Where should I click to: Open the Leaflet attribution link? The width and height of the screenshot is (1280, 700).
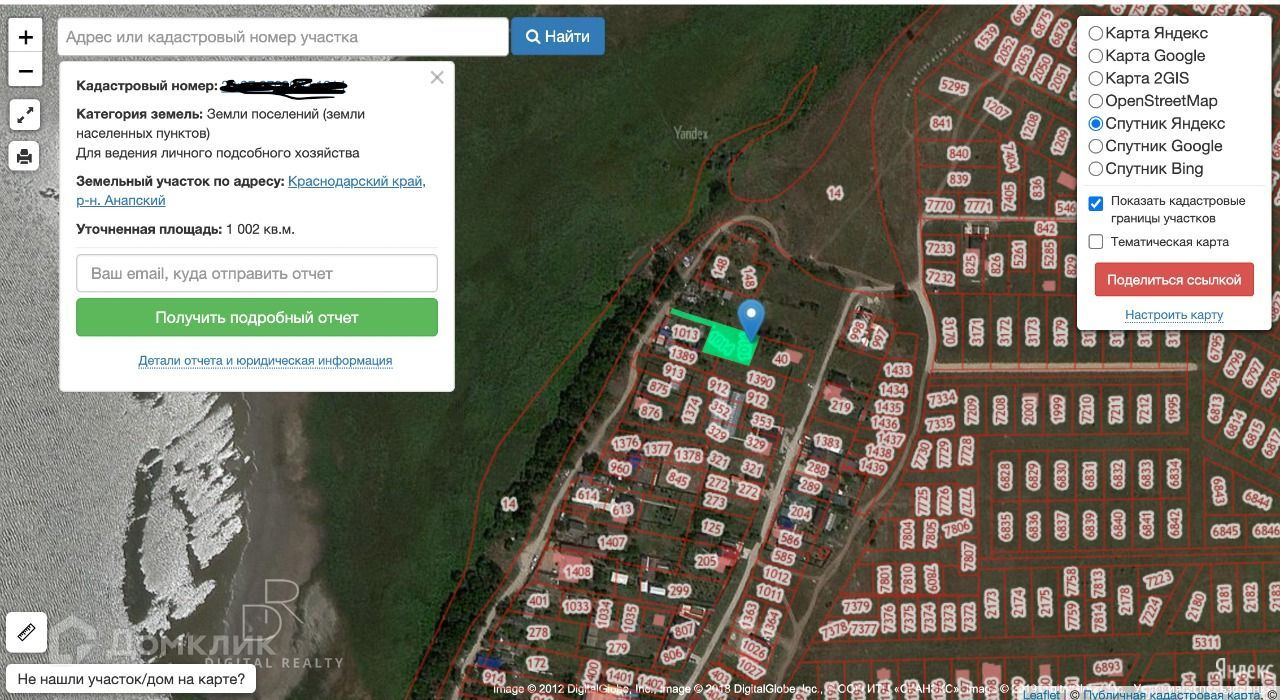click(x=1041, y=694)
